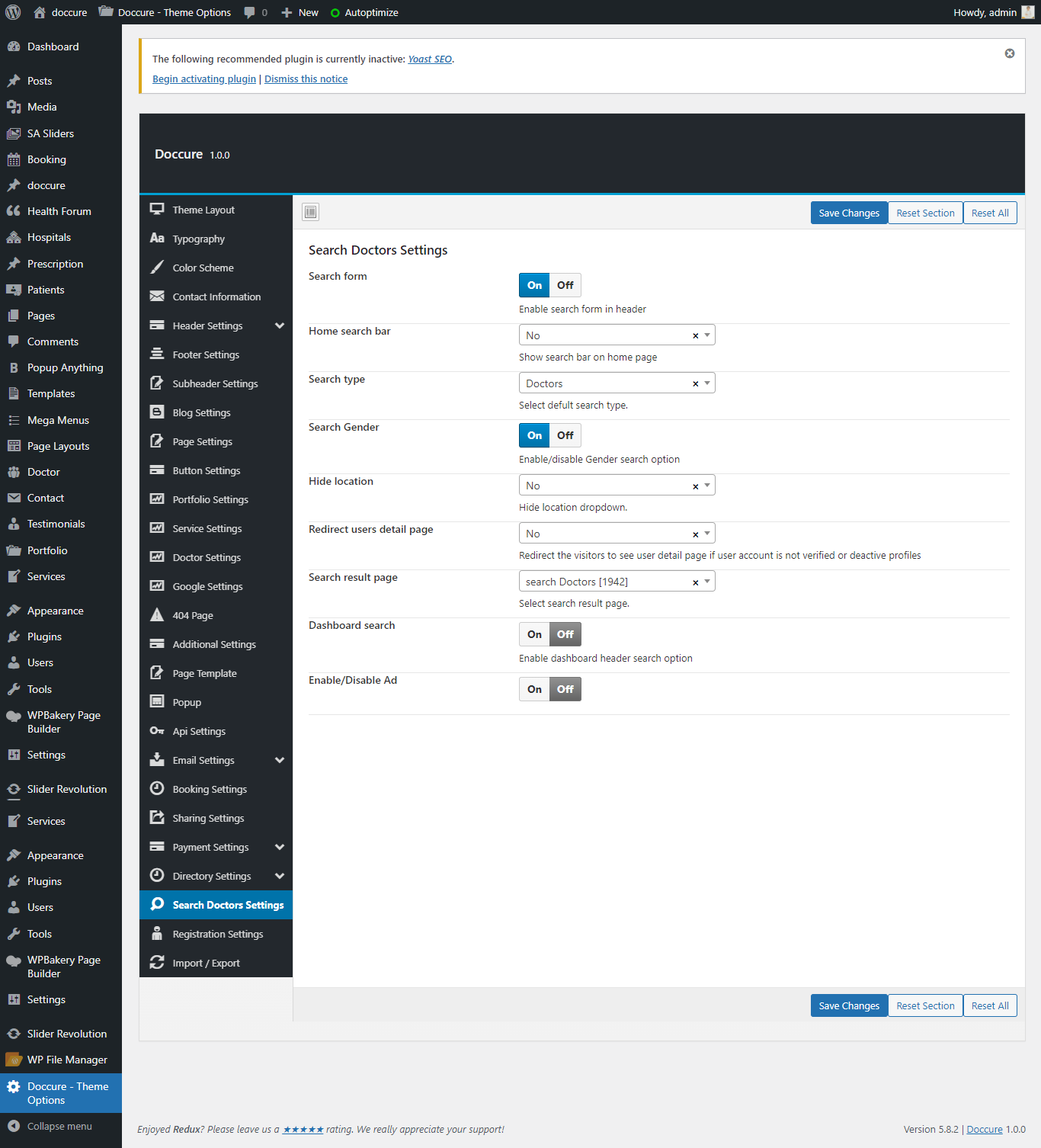
Task: Click the Health Forum icon in sidebar
Action: pyautogui.click(x=14, y=211)
